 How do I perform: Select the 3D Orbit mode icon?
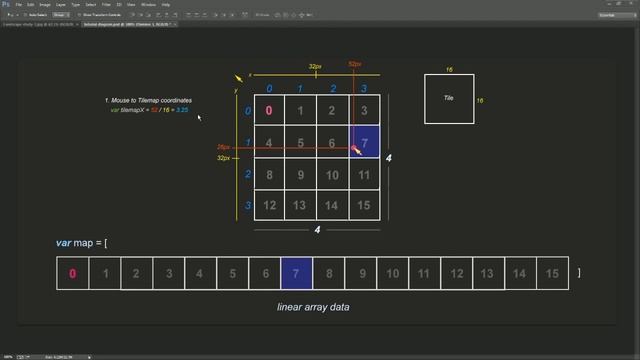coord(278,15)
